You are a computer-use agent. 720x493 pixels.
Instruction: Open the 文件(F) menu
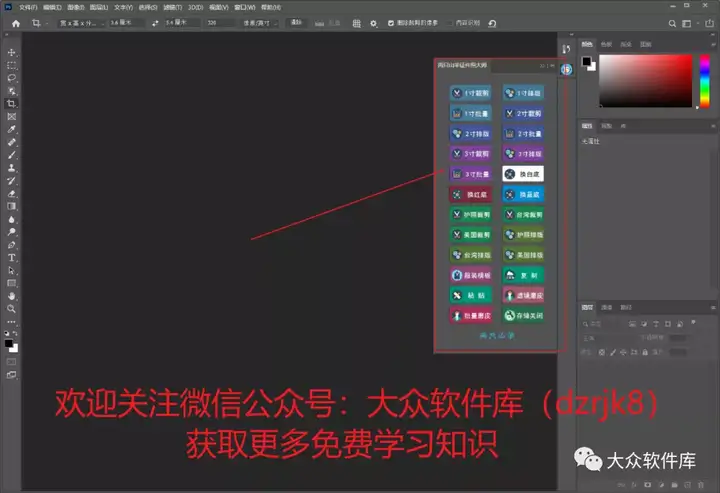[28, 7]
